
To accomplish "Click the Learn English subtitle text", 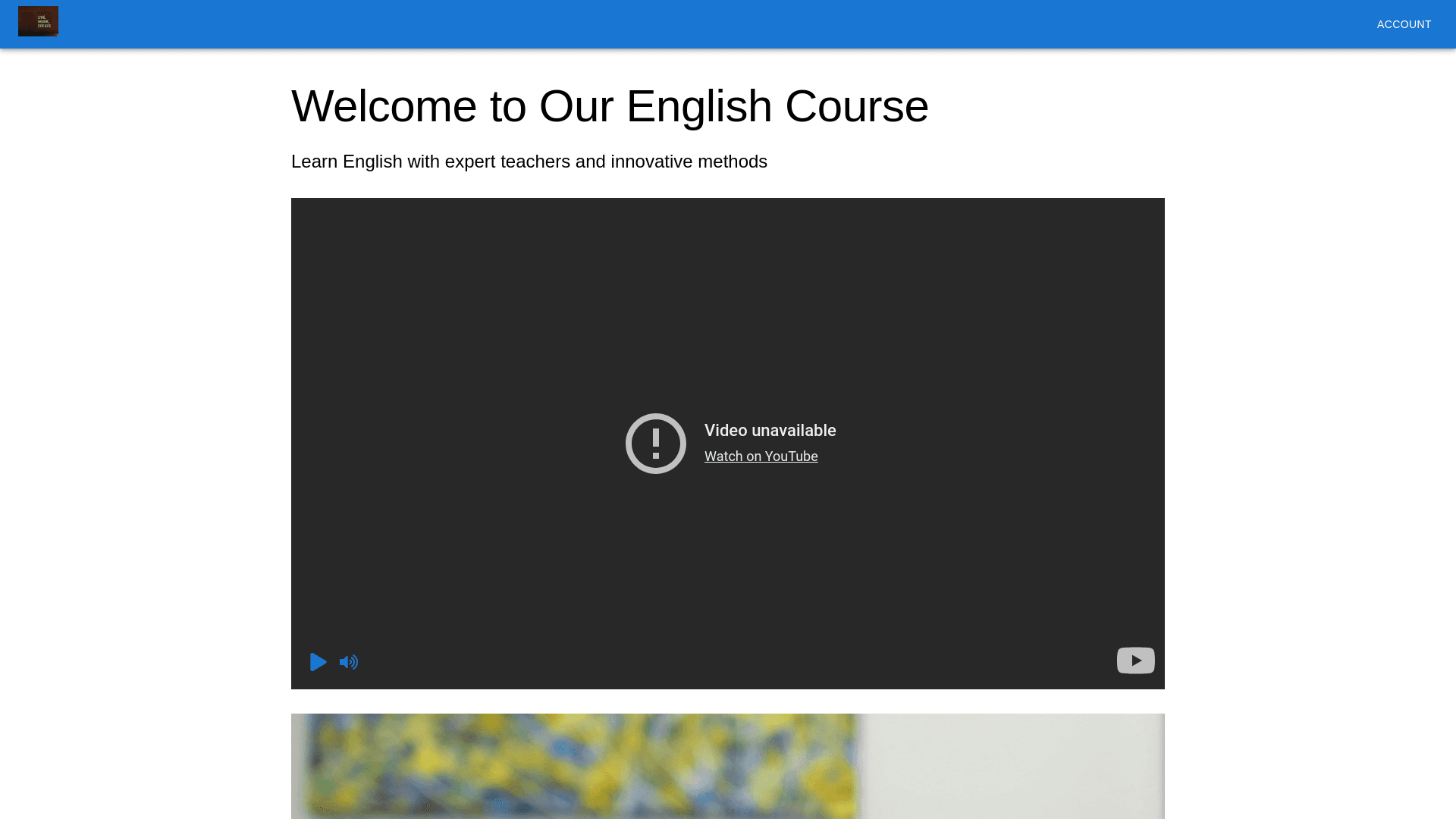I will [529, 162].
